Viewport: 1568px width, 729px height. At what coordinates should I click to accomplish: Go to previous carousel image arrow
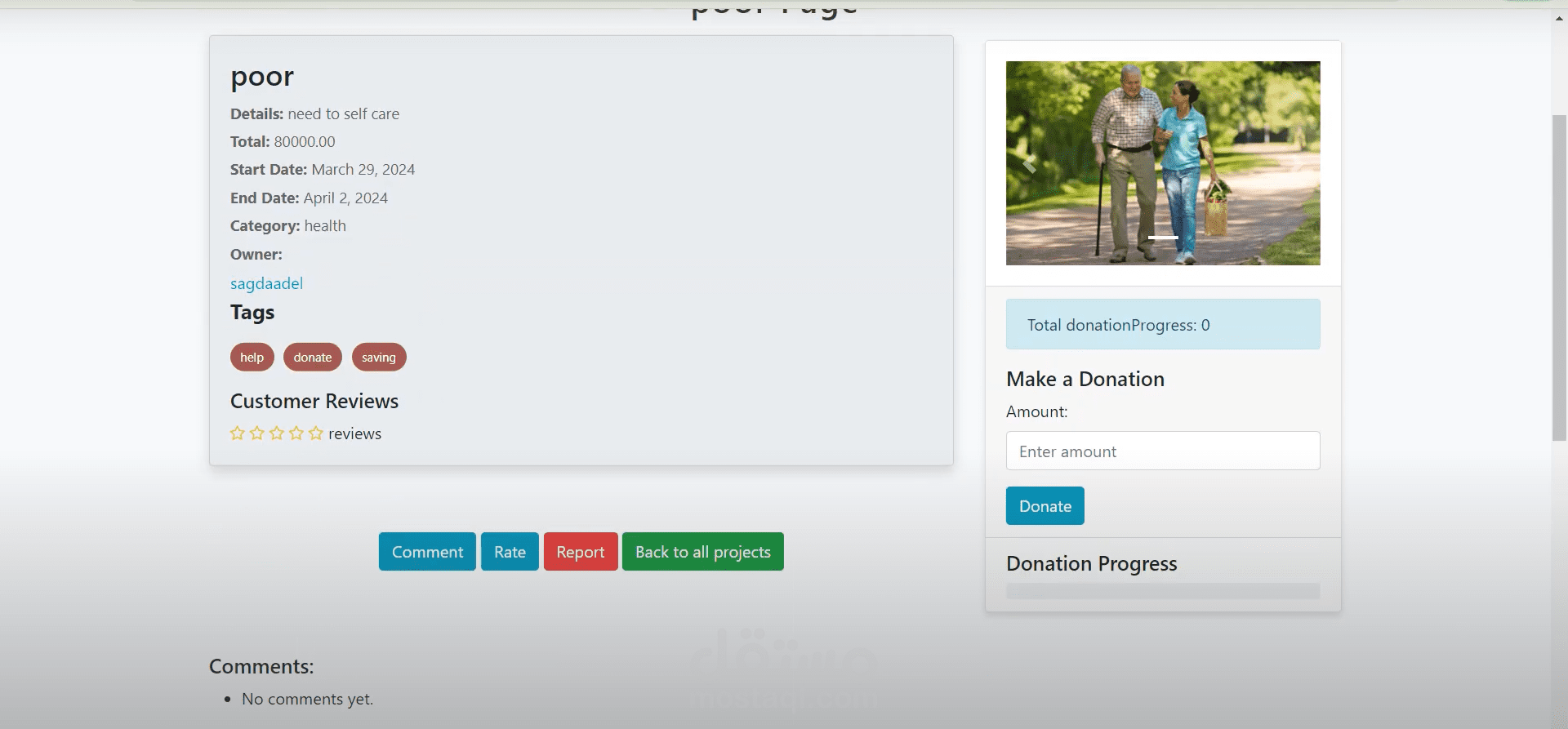(x=1030, y=164)
